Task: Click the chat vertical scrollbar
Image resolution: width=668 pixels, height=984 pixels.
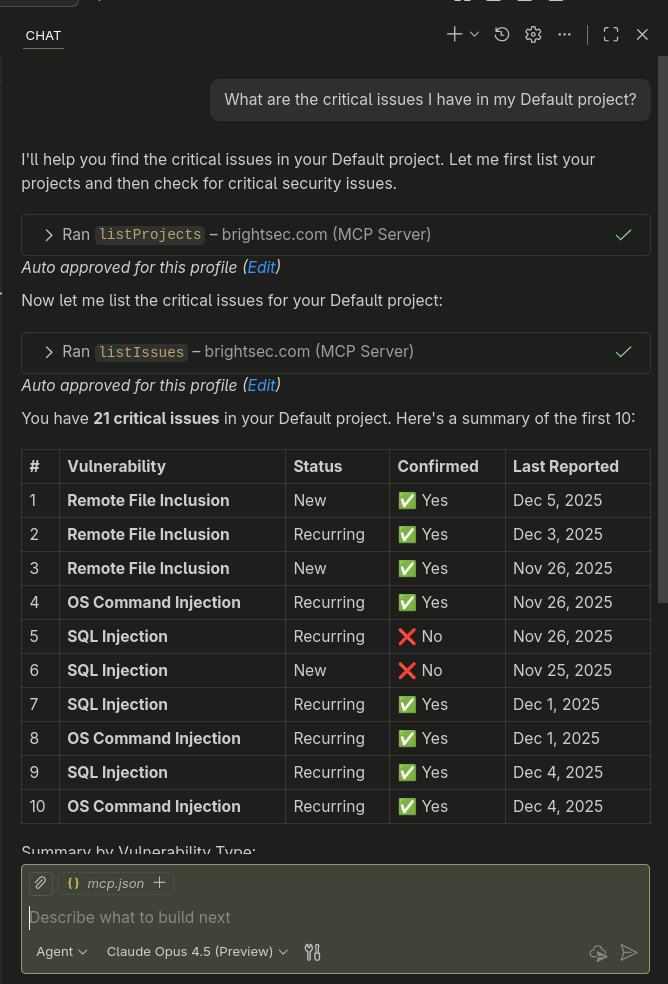Action: point(661,330)
